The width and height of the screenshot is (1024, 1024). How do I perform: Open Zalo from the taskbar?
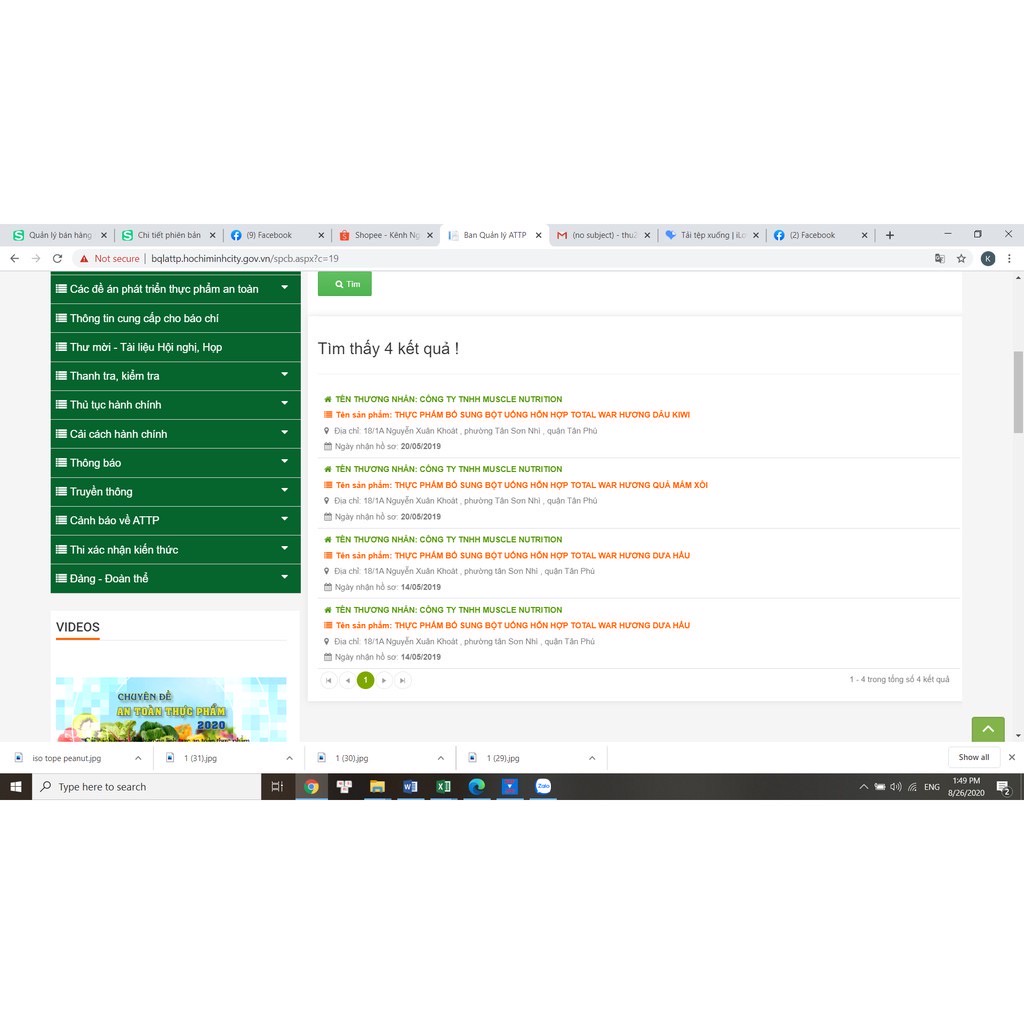pos(543,786)
